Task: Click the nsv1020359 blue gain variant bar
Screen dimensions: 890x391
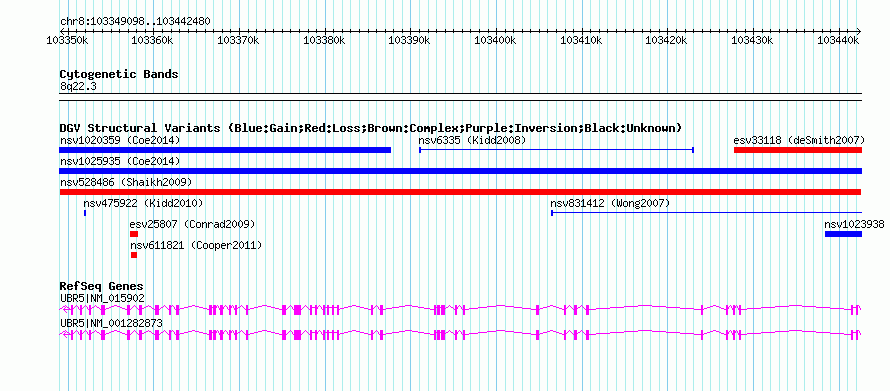Action: 225,150
